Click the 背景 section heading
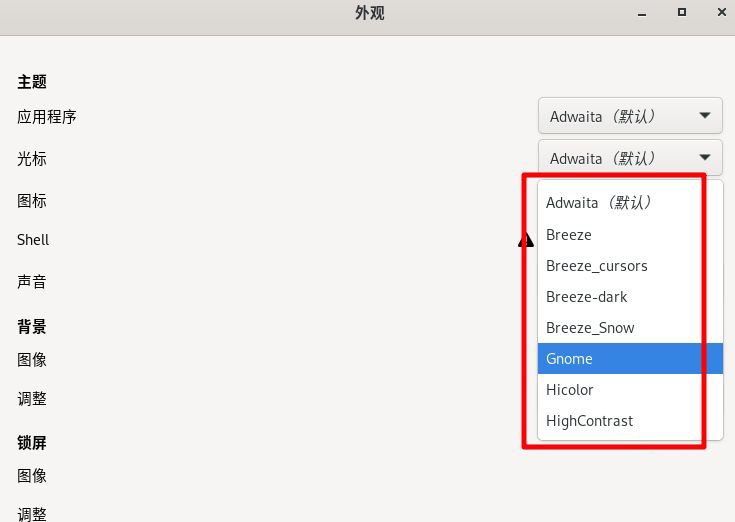The width and height of the screenshot is (735, 522). (32, 326)
